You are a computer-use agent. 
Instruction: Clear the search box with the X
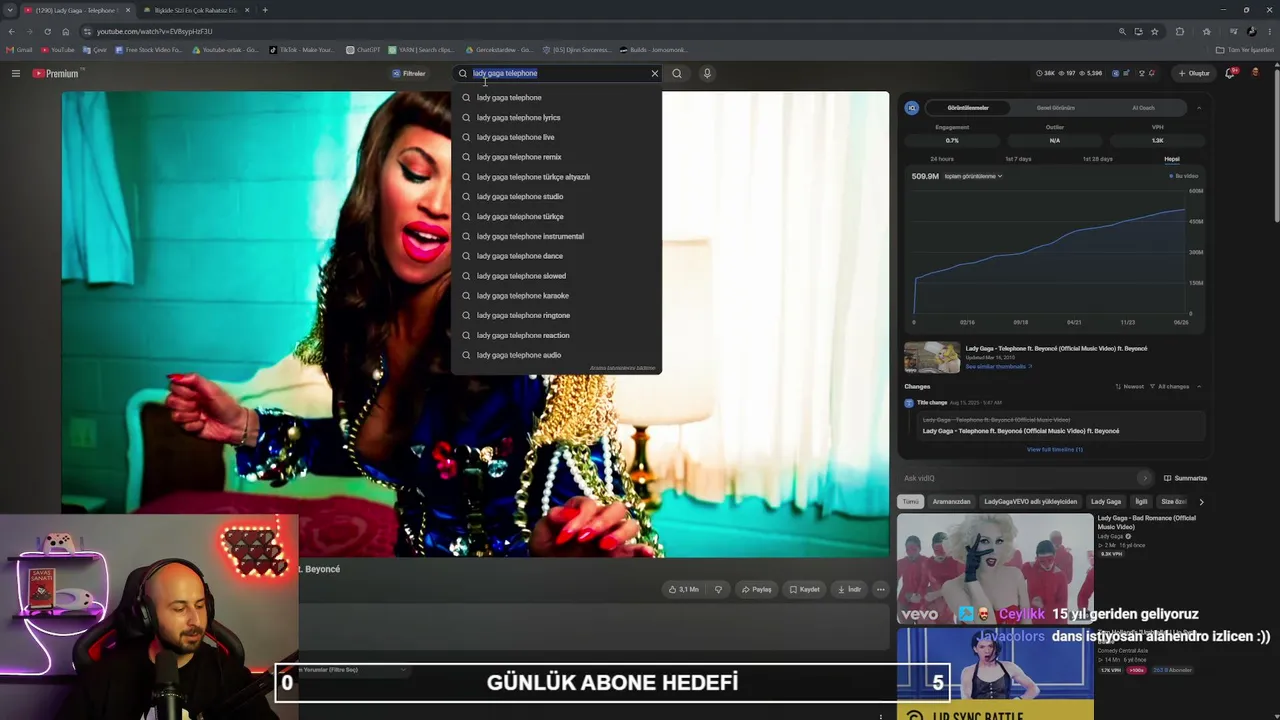(655, 73)
